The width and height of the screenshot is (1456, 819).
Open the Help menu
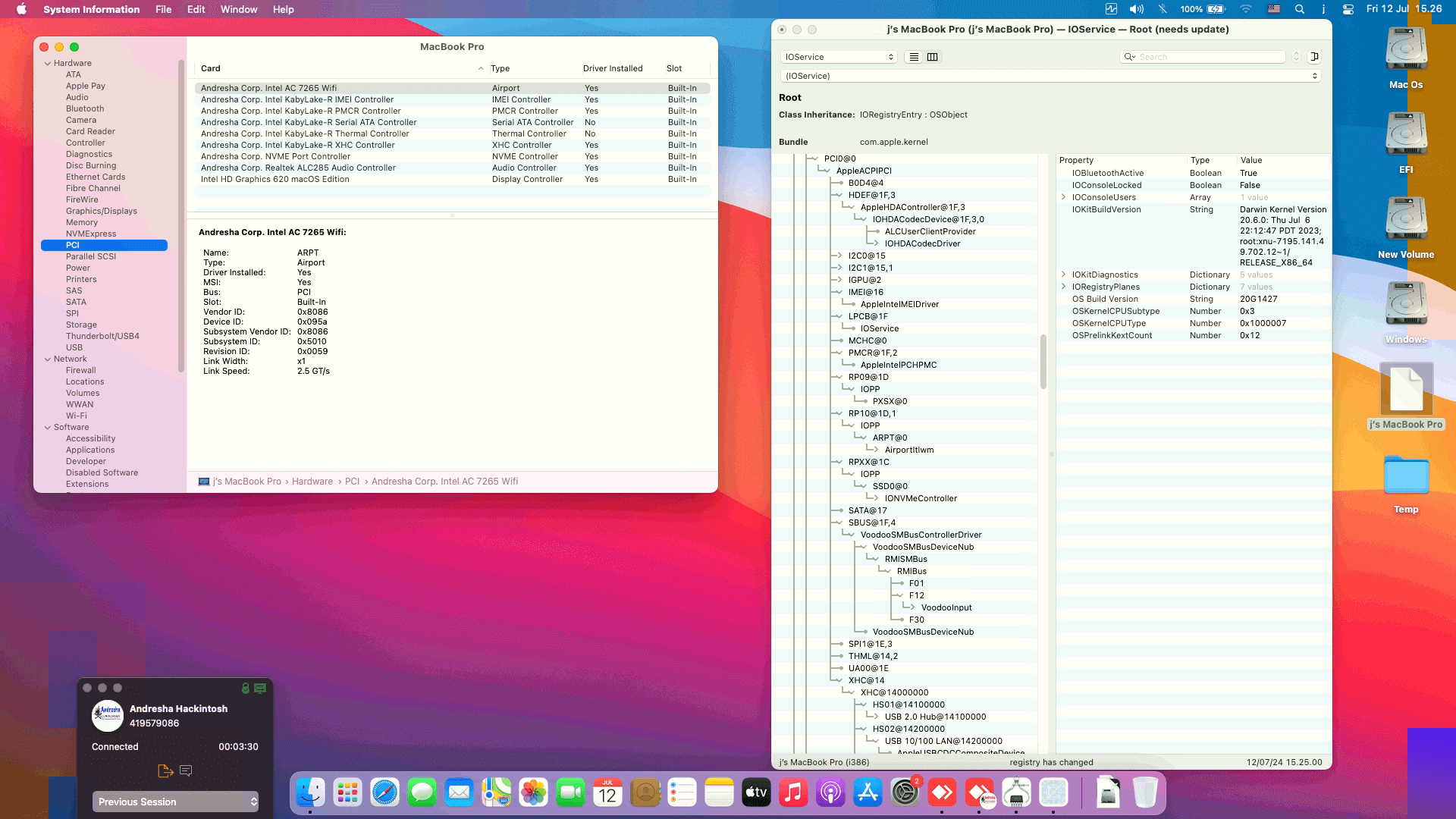pos(283,9)
